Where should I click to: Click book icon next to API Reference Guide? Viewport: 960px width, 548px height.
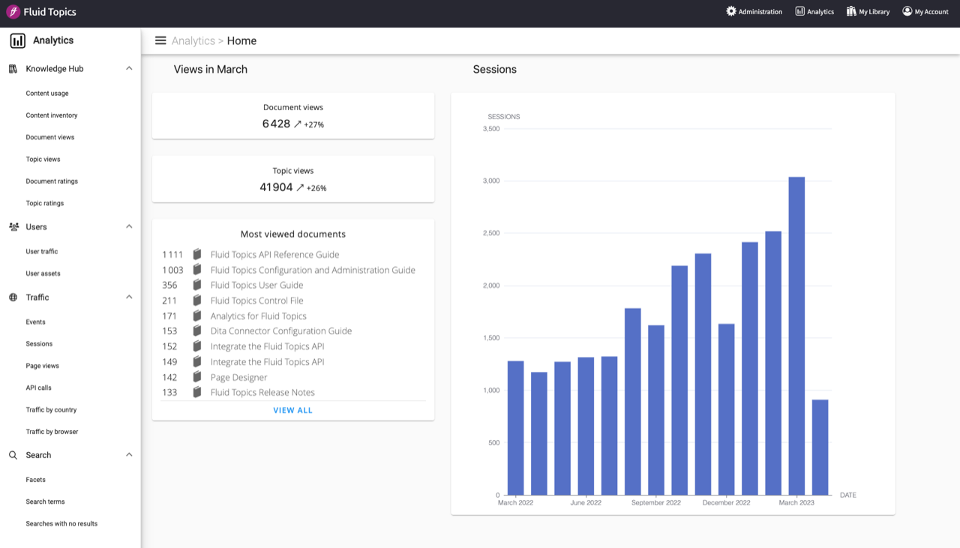click(x=197, y=254)
